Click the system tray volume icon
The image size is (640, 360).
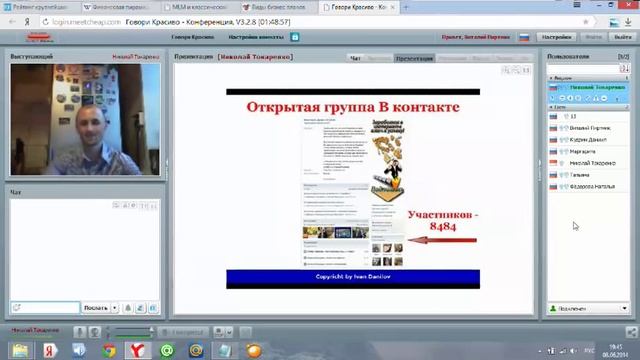[x=573, y=351]
